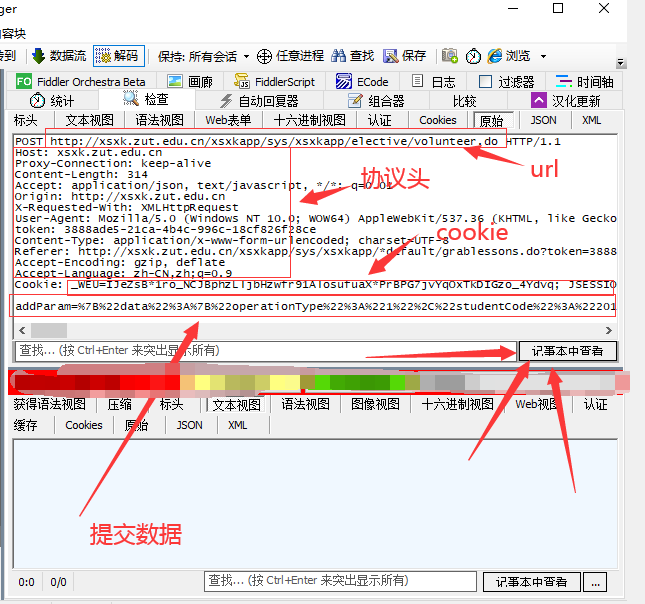Open the ECode tab

[362, 81]
